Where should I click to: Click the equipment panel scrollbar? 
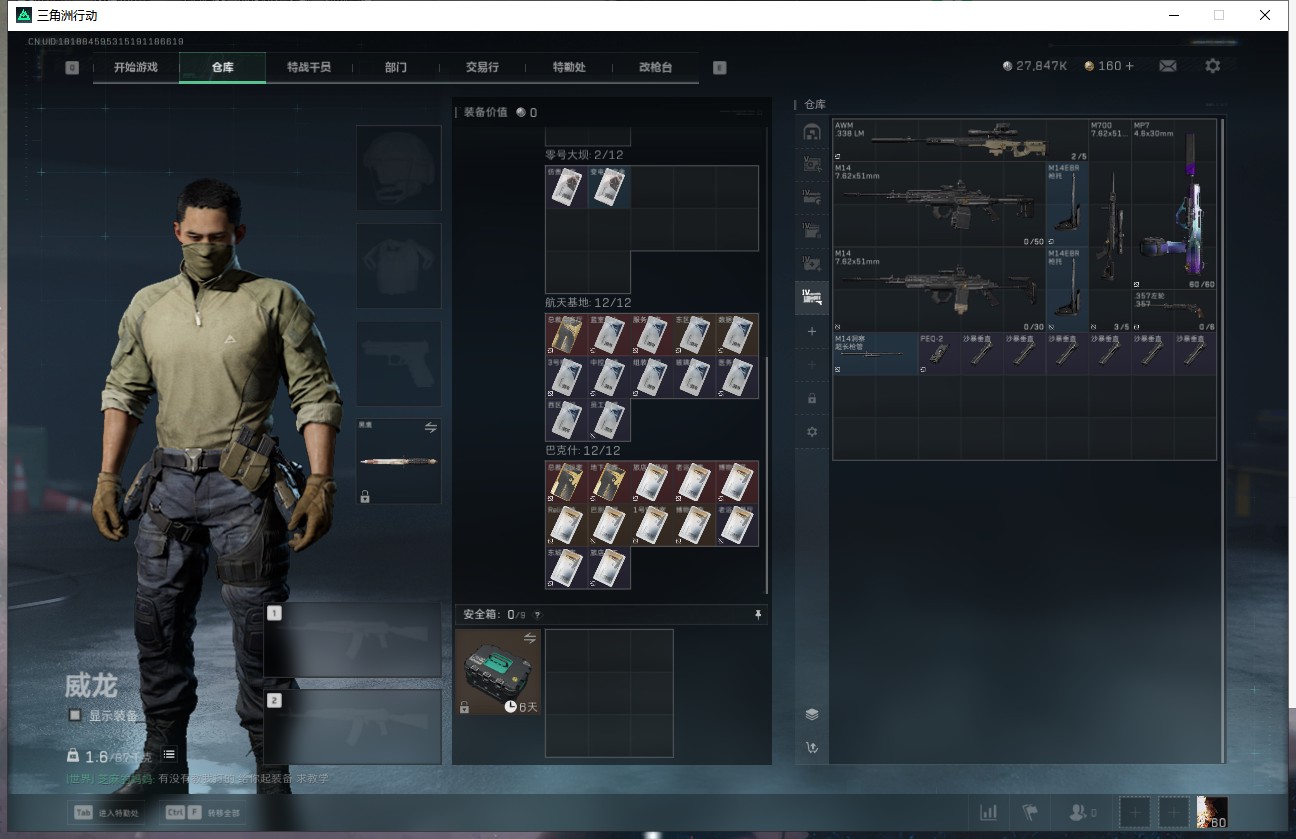(x=767, y=475)
